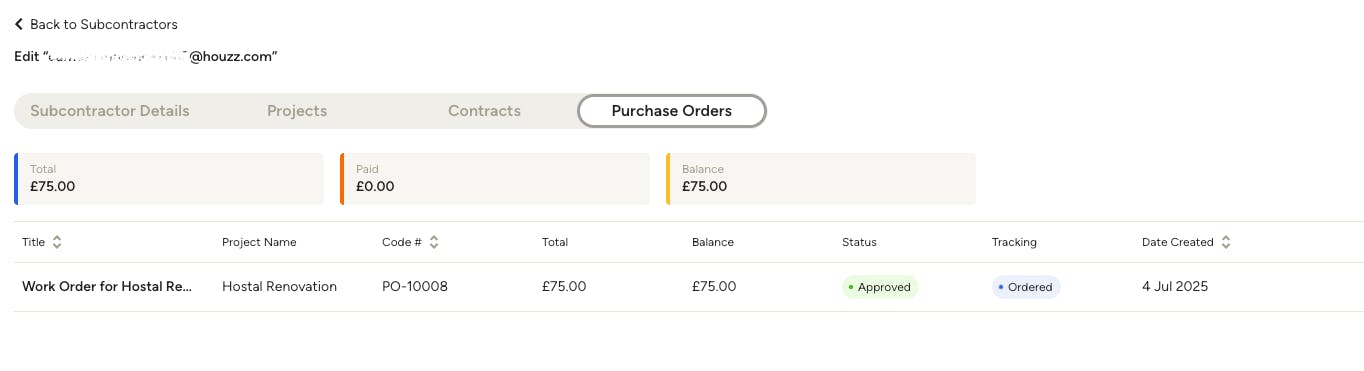Switch to the Projects tab

tap(297, 111)
